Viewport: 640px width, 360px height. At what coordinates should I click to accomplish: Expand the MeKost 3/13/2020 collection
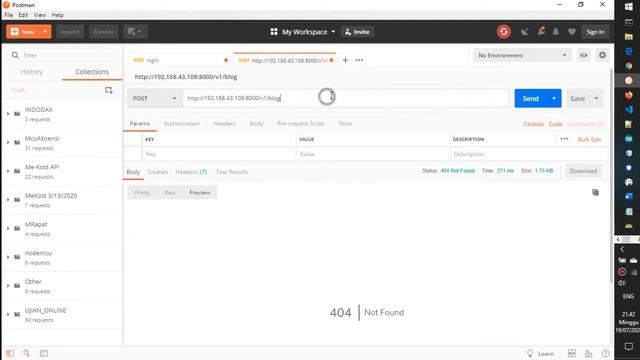click(x=8, y=200)
